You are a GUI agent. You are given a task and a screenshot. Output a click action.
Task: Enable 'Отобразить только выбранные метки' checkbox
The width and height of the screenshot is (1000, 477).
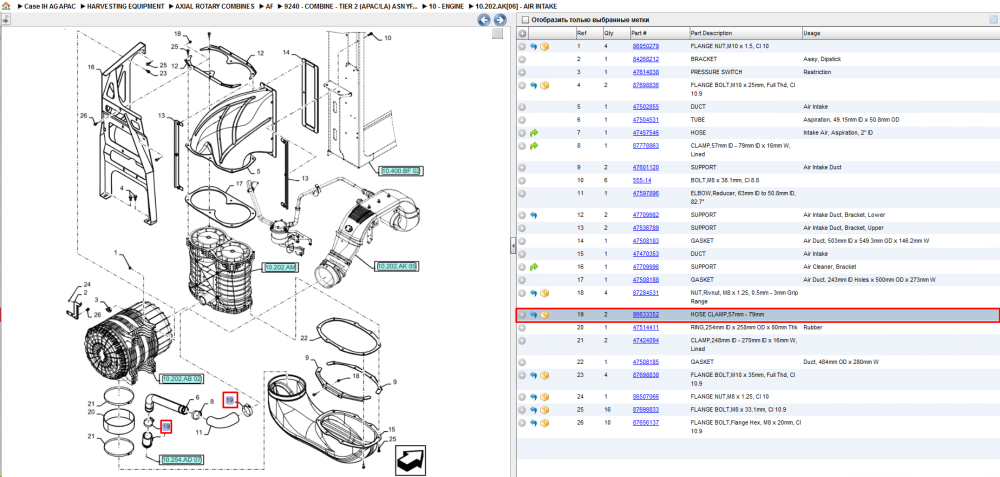pos(524,20)
